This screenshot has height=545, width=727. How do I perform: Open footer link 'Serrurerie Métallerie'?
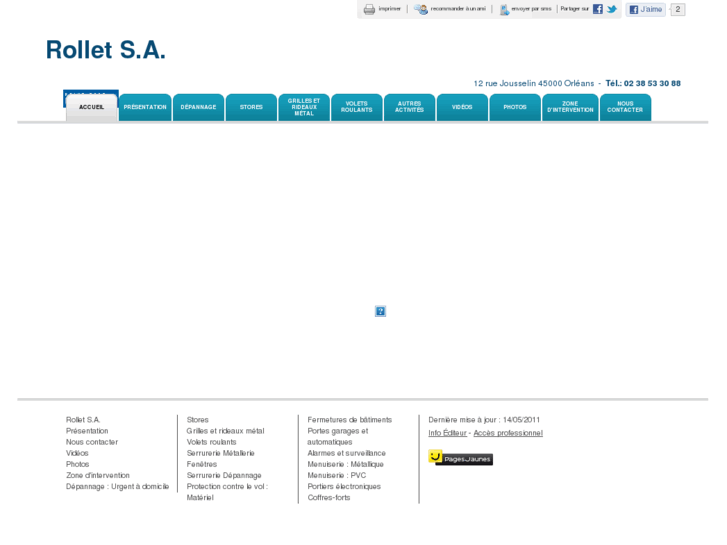tap(221, 453)
